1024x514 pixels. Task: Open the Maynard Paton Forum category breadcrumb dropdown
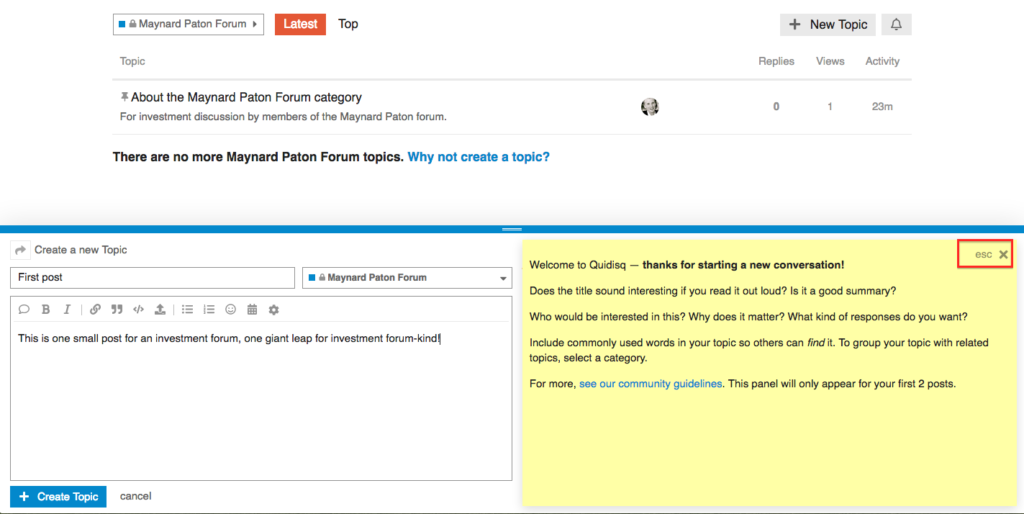[x=188, y=24]
